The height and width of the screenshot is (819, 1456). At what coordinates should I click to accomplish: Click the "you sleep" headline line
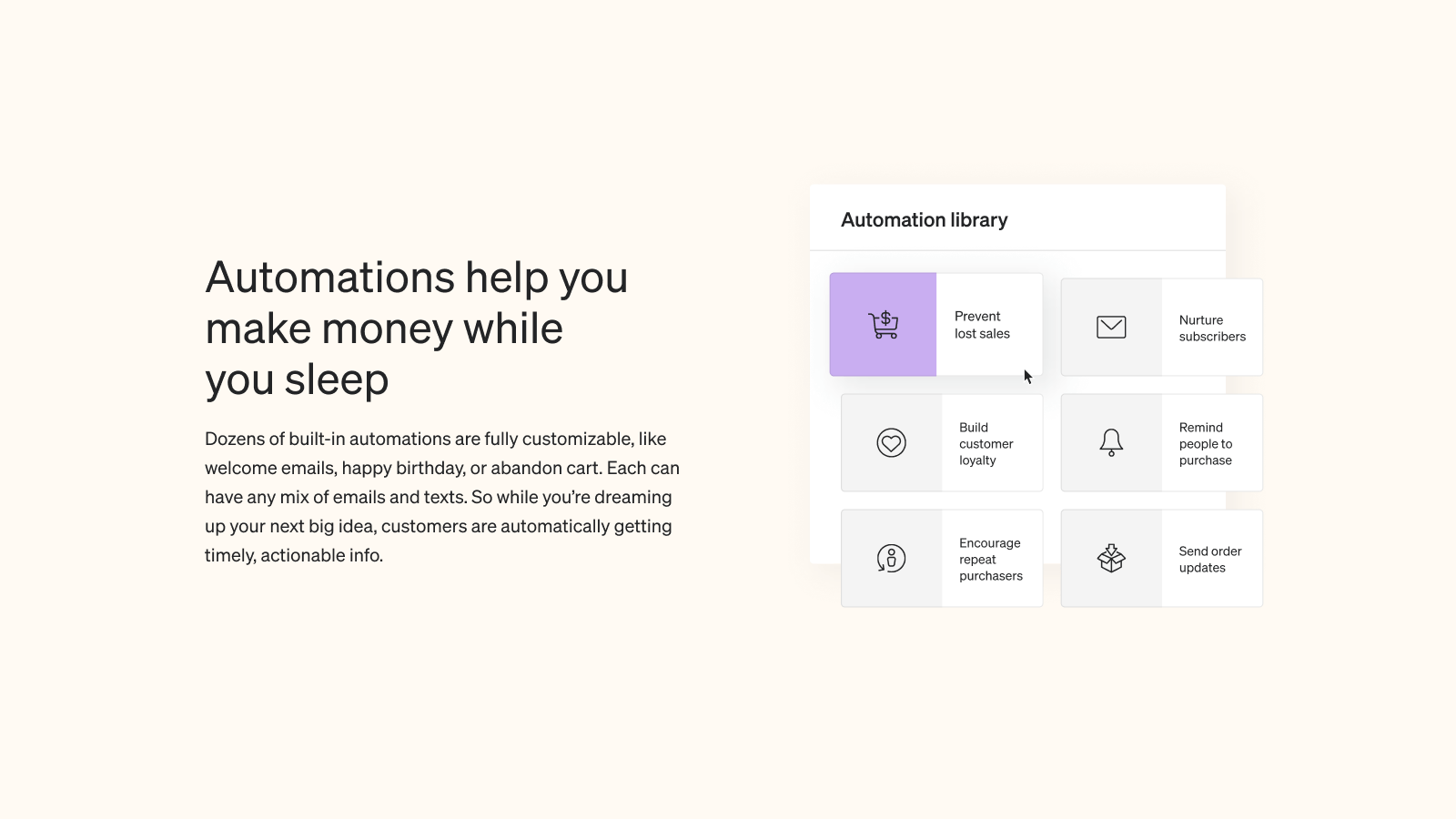[x=297, y=379]
